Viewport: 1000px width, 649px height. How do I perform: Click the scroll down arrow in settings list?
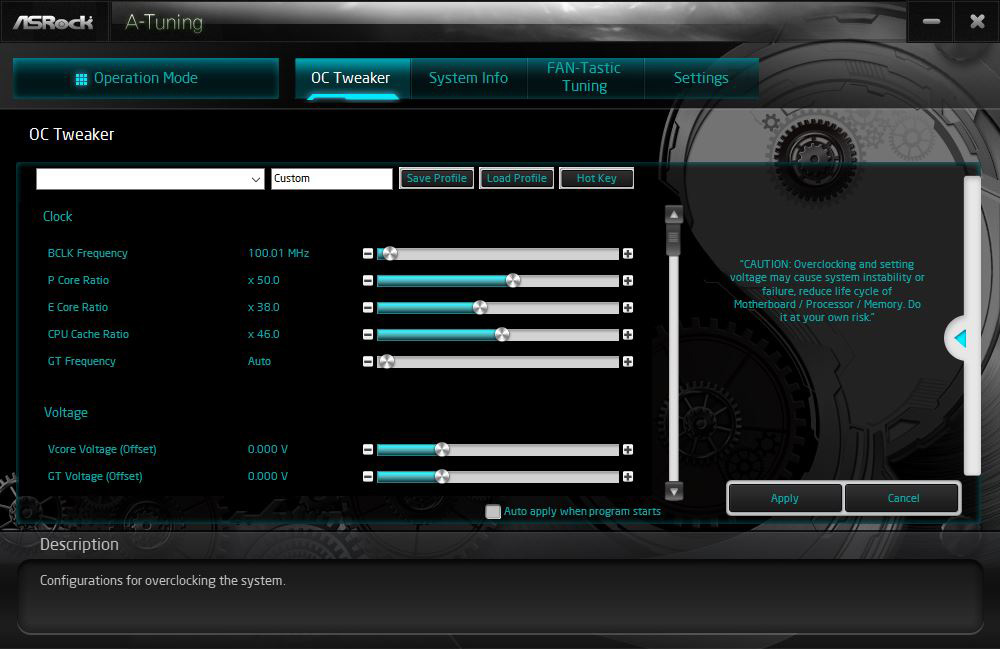pos(674,491)
